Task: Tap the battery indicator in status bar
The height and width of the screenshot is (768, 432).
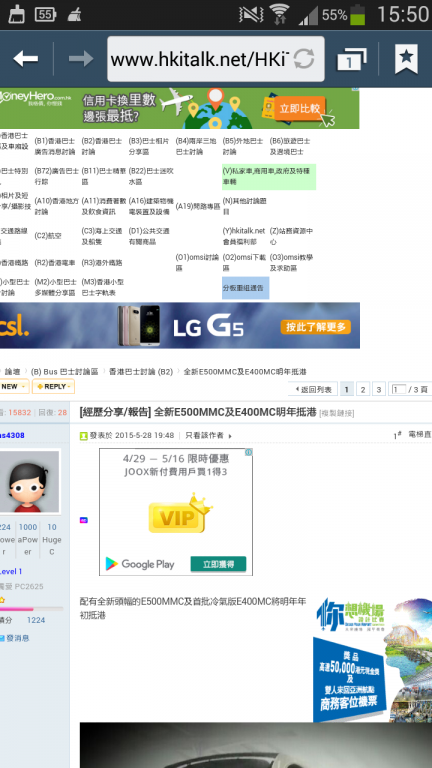Action: [358, 14]
